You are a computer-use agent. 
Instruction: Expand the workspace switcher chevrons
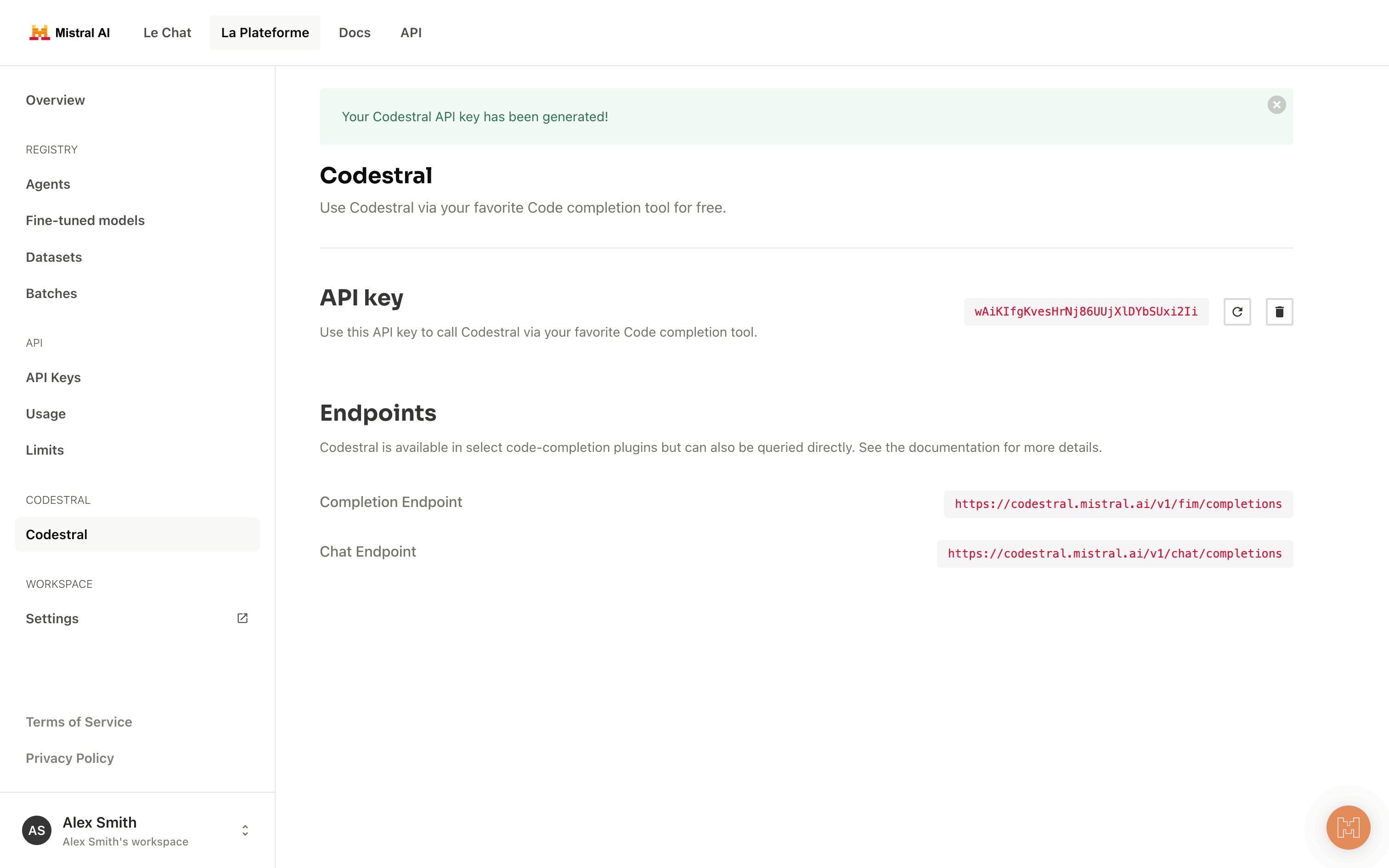point(245,830)
